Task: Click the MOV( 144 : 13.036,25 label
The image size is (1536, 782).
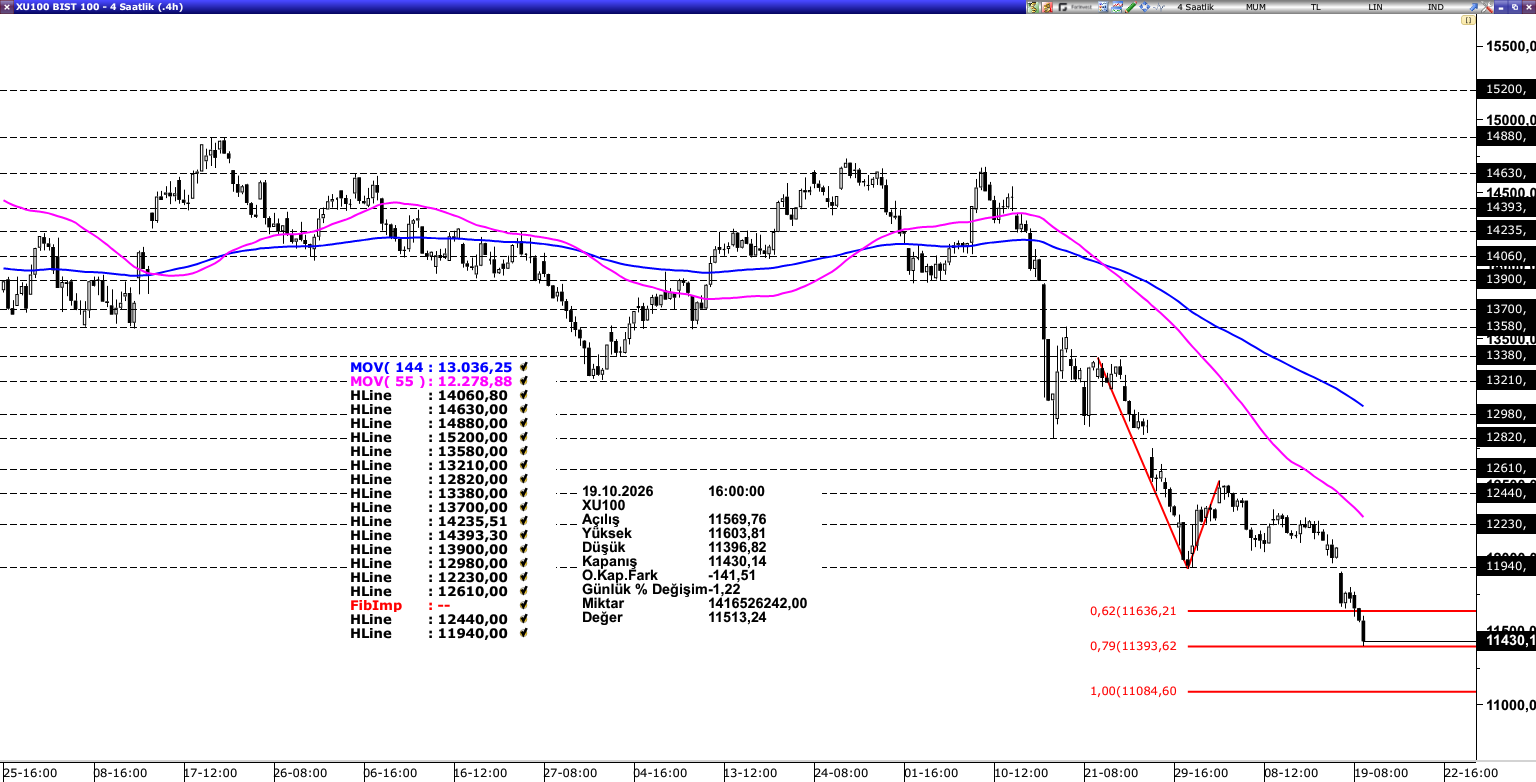Action: click(431, 368)
